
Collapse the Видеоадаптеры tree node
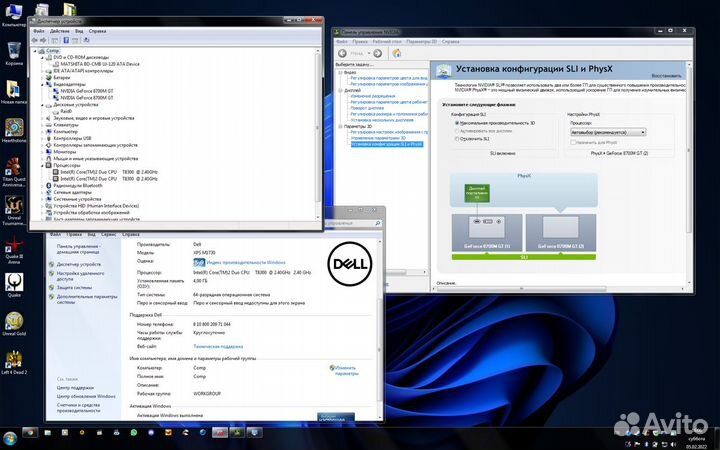click(x=42, y=84)
